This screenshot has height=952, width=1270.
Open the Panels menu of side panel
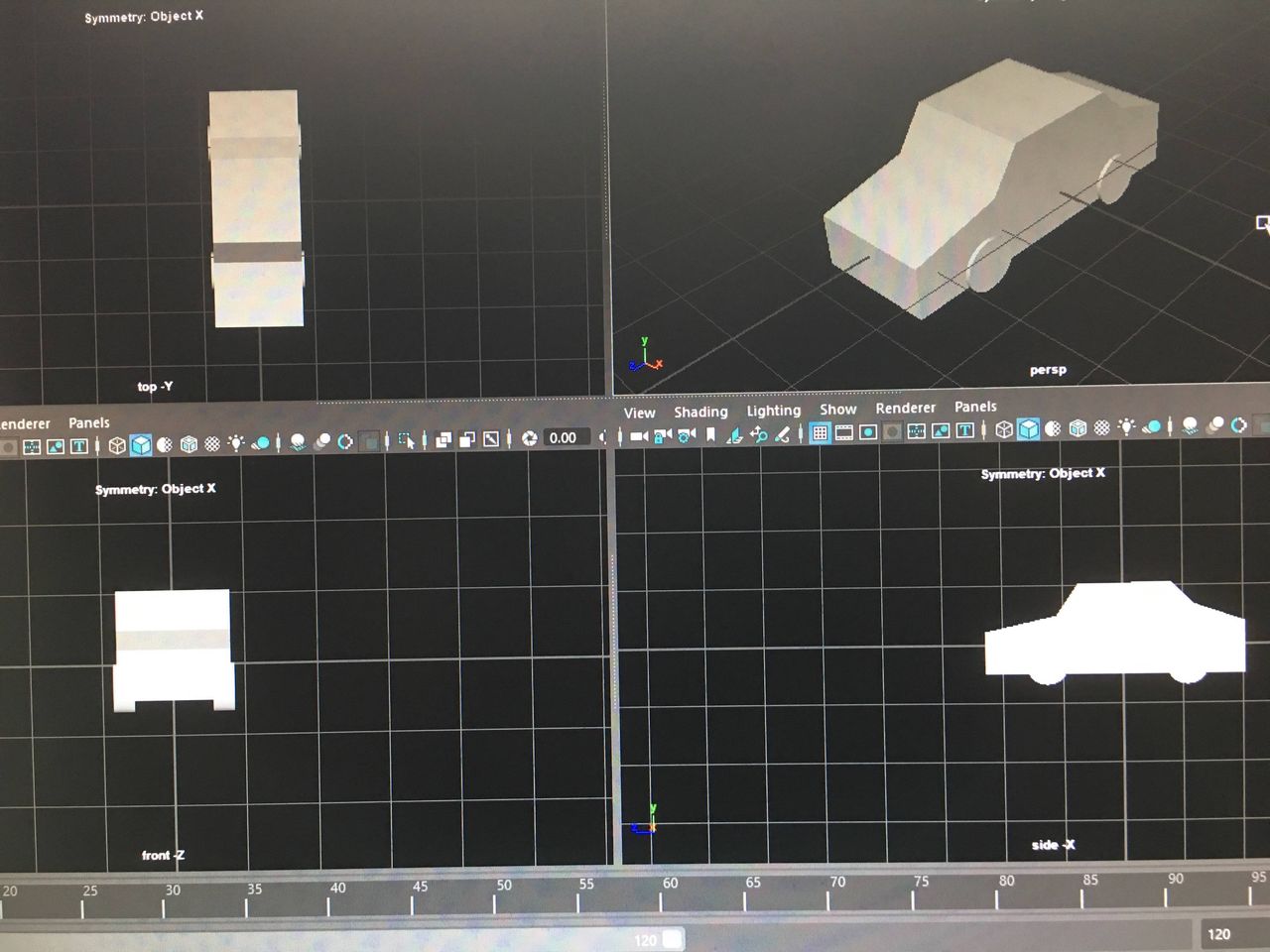coord(975,407)
